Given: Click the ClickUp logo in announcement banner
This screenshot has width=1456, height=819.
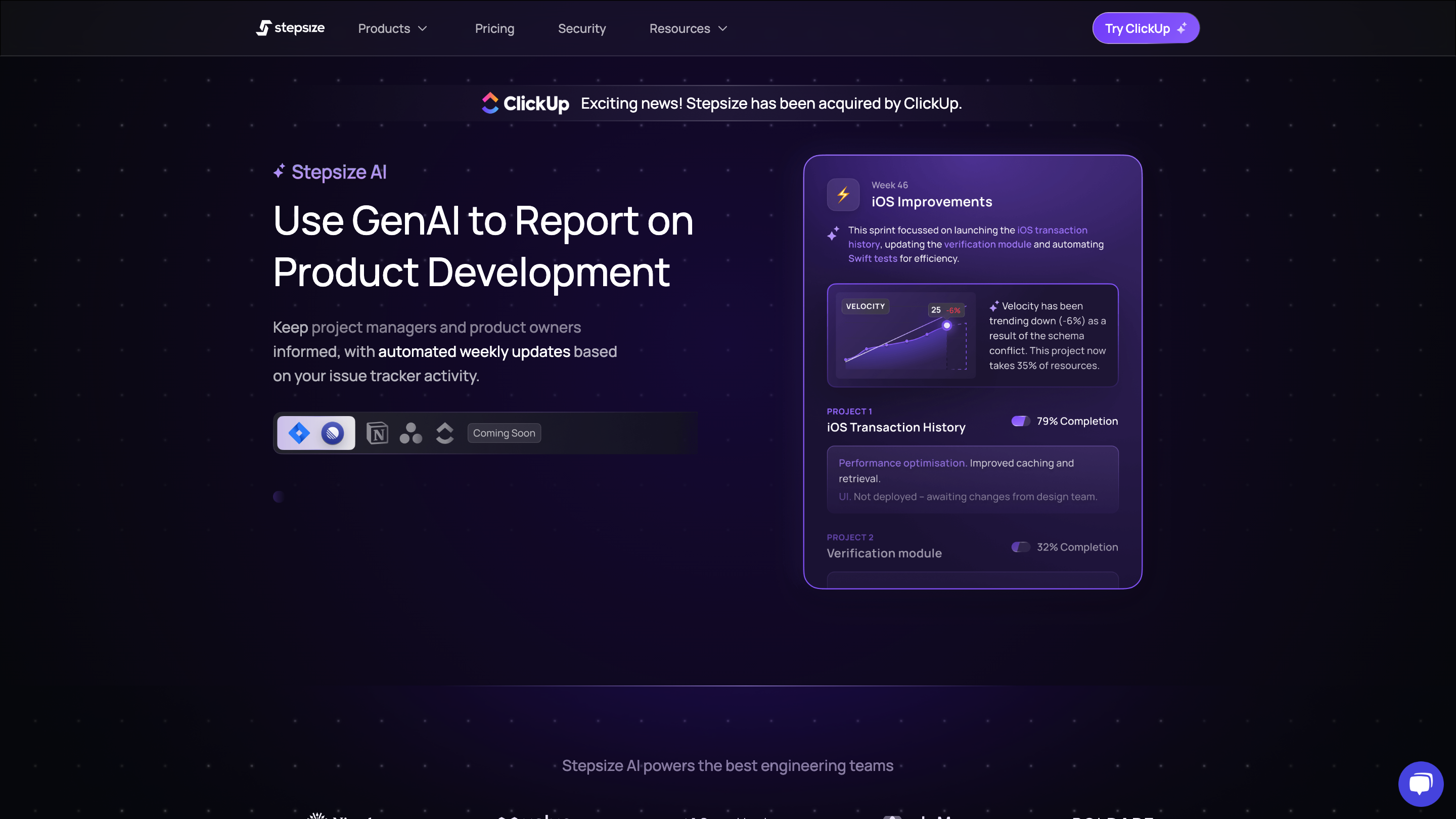Looking at the screenshot, I should (x=525, y=104).
